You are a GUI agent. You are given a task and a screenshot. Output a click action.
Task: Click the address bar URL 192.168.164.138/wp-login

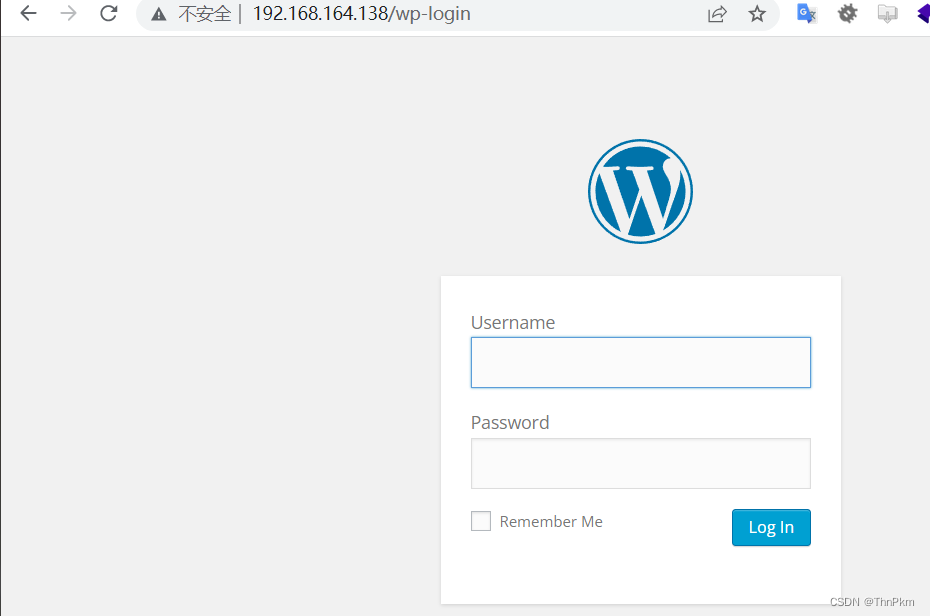(x=362, y=14)
